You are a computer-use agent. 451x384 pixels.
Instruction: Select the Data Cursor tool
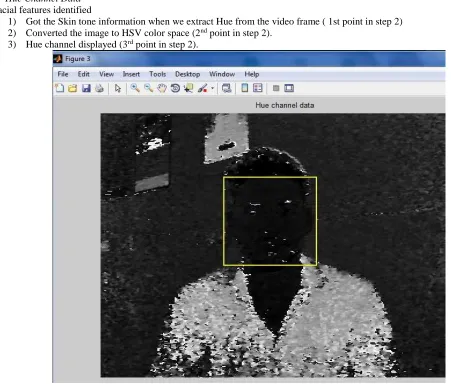point(189,88)
